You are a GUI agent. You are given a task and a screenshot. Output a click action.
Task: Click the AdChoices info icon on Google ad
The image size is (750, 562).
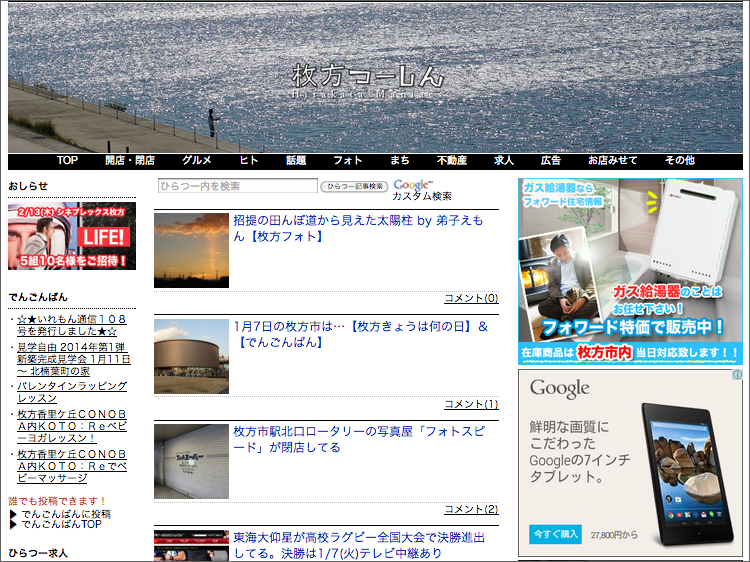point(737,375)
